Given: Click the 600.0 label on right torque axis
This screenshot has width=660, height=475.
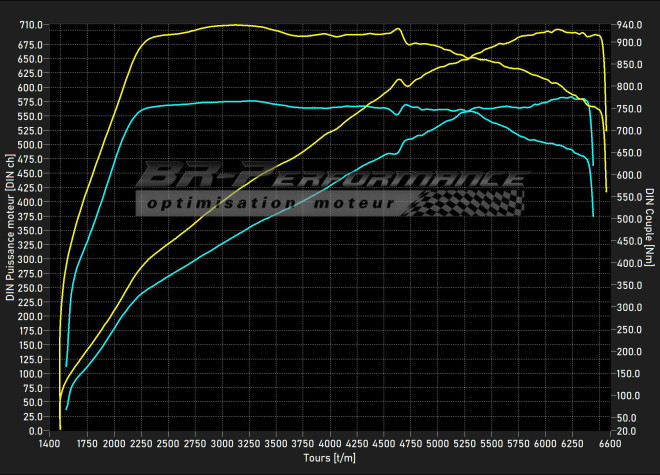Looking at the screenshot, I should (x=628, y=175).
